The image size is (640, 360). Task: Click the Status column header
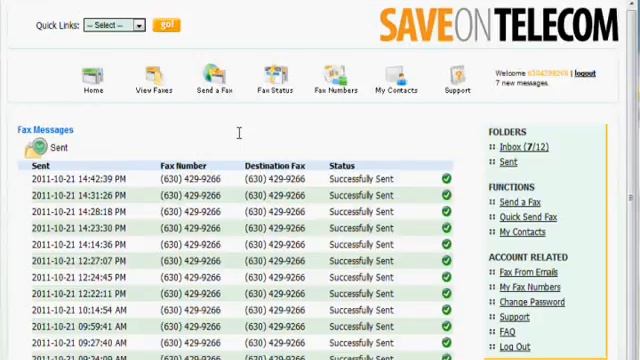(342, 166)
